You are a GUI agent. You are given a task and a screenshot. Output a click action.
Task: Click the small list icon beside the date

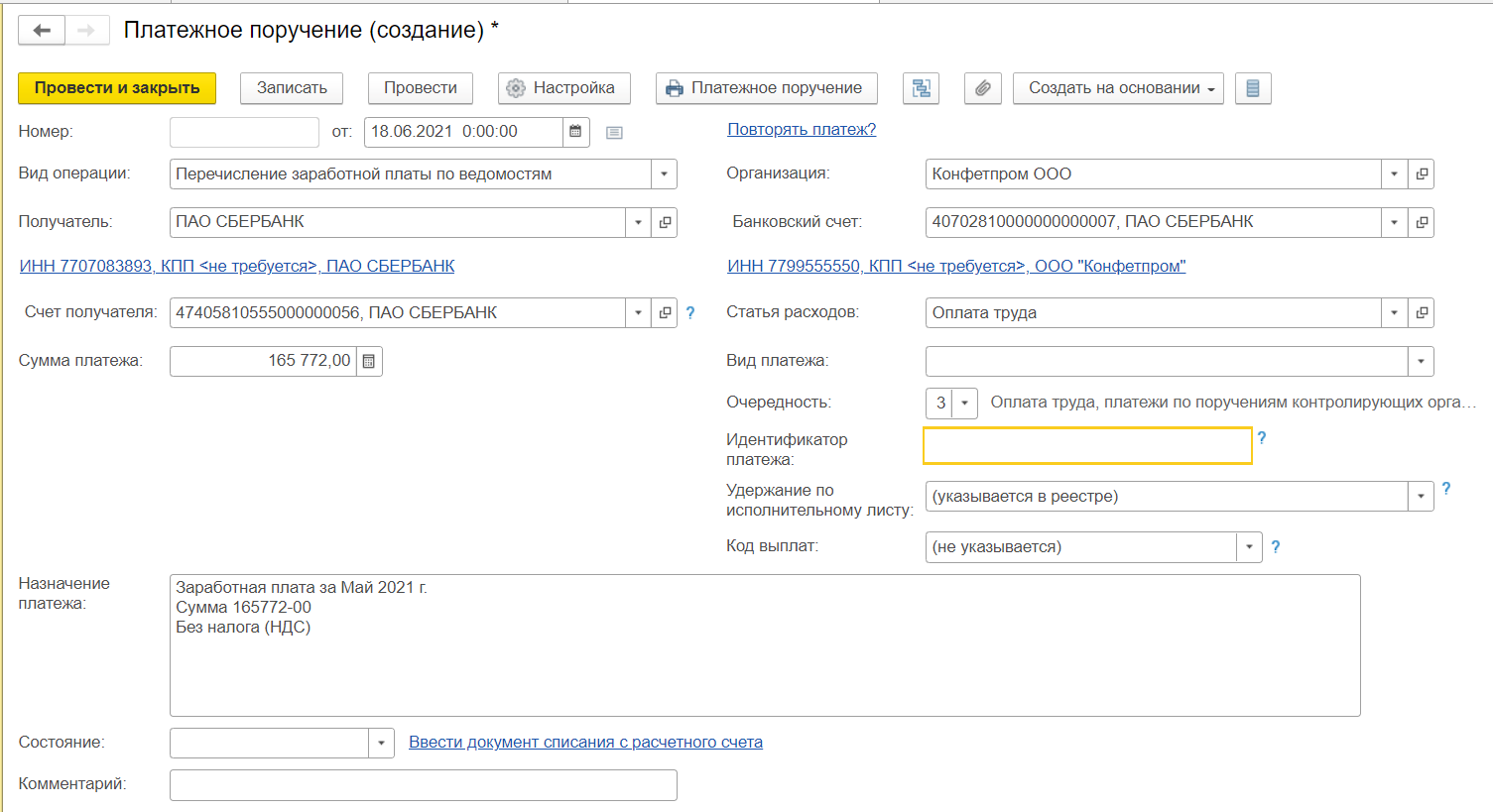pos(614,133)
